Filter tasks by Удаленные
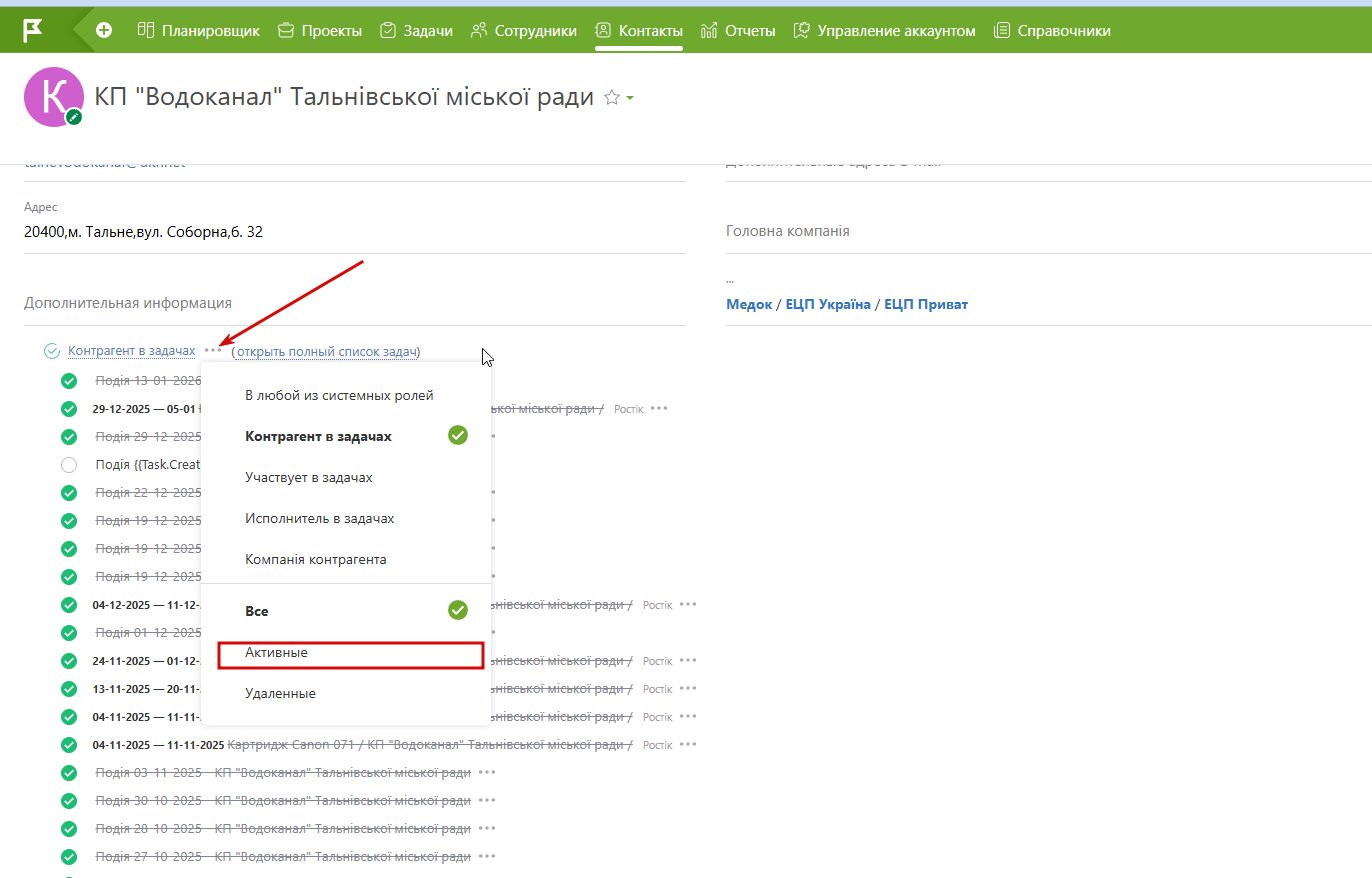This screenshot has width=1372, height=878. 346,693
